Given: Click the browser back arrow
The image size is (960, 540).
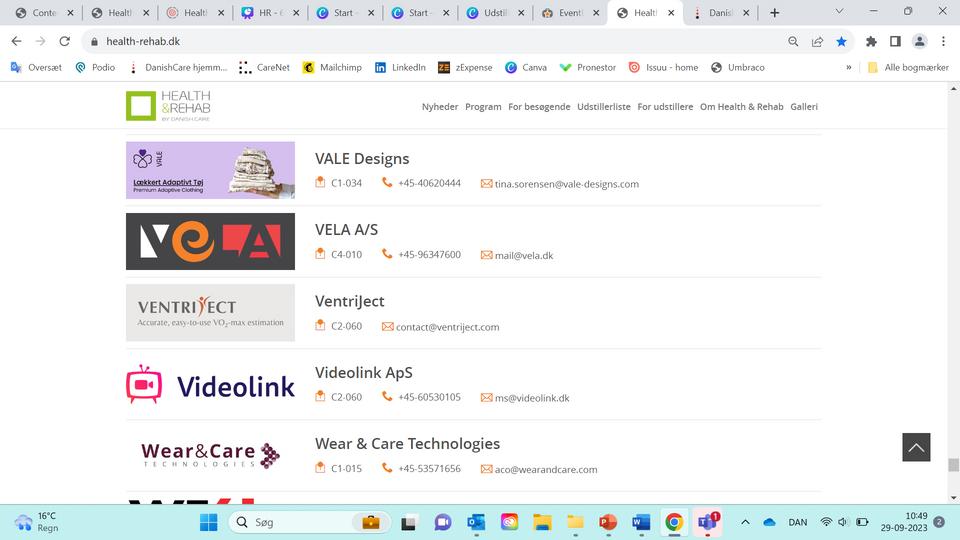Looking at the screenshot, I should coord(17,41).
